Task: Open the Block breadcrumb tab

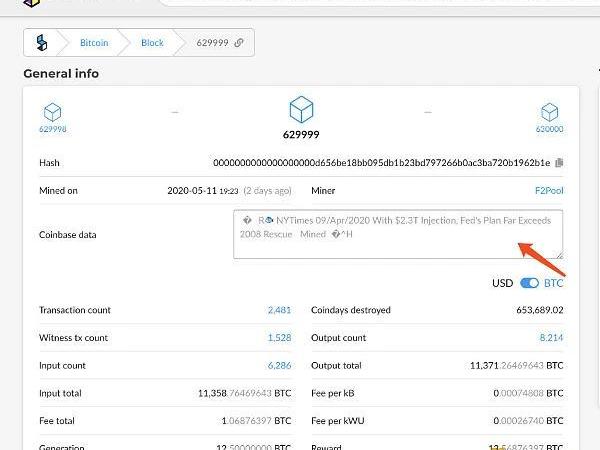Action: pyautogui.click(x=152, y=43)
